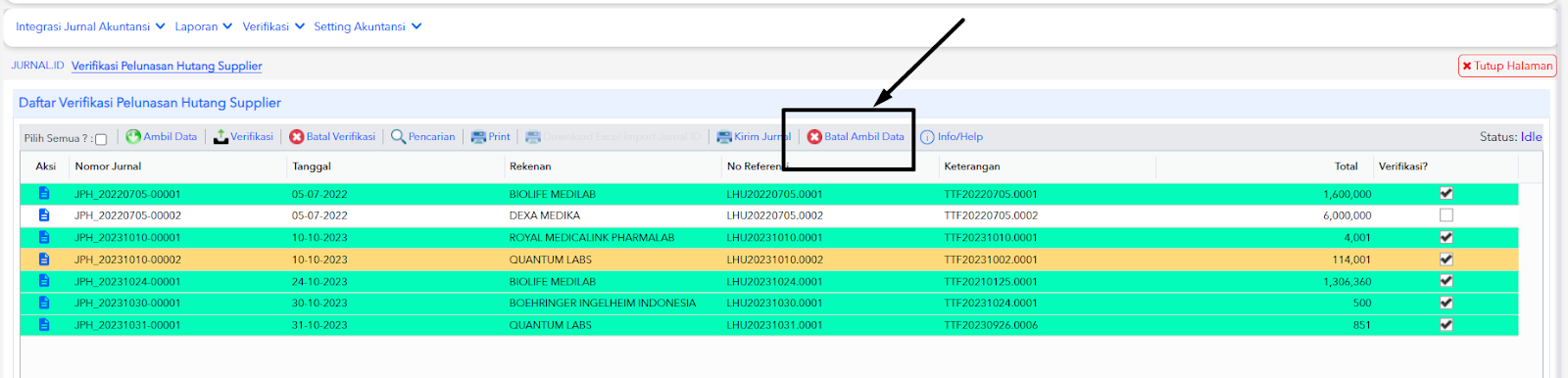
Task: Click the Info/Help link text
Action: 960,137
